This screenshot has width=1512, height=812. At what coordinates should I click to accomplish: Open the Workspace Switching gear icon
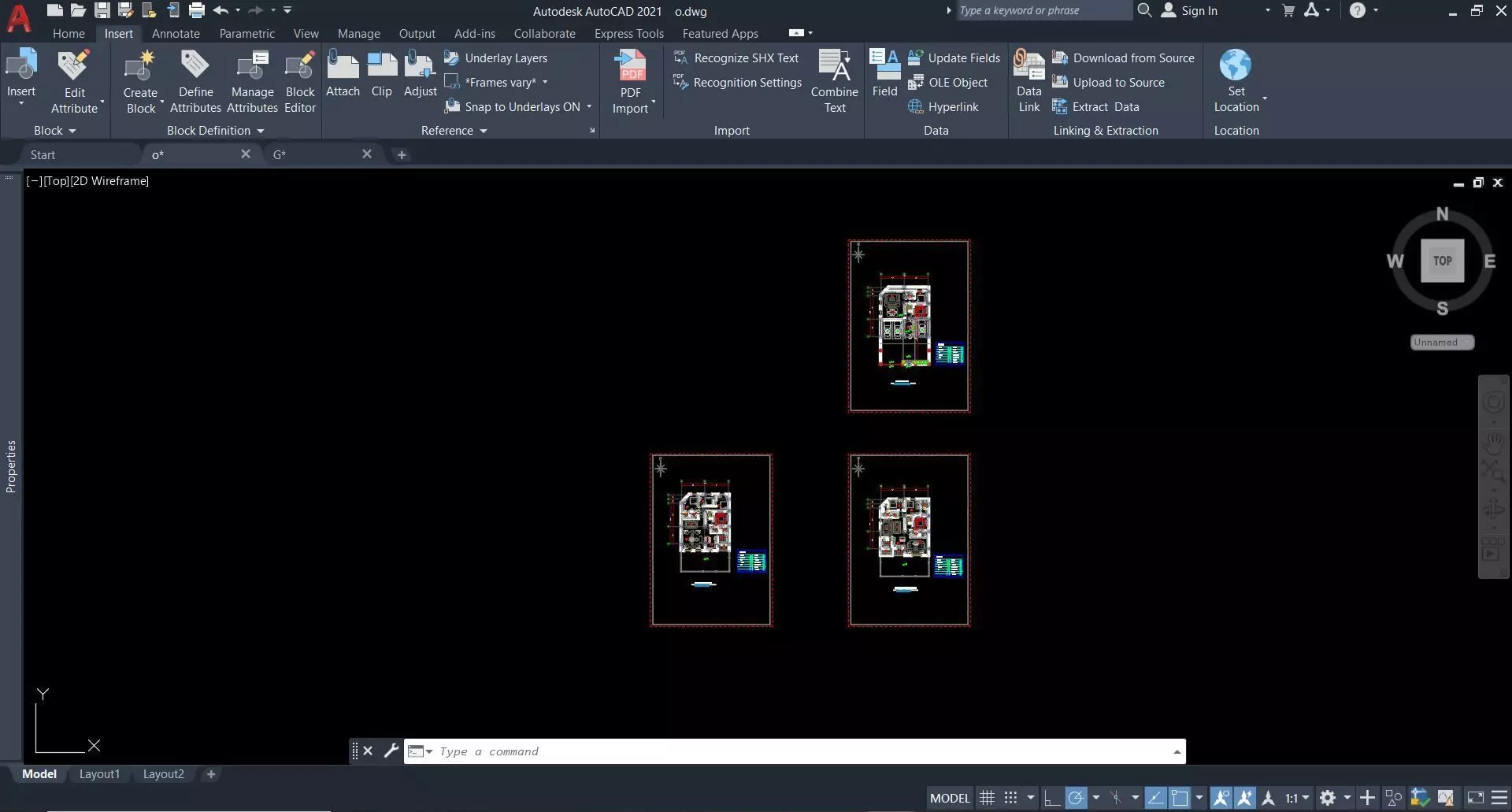(1328, 798)
